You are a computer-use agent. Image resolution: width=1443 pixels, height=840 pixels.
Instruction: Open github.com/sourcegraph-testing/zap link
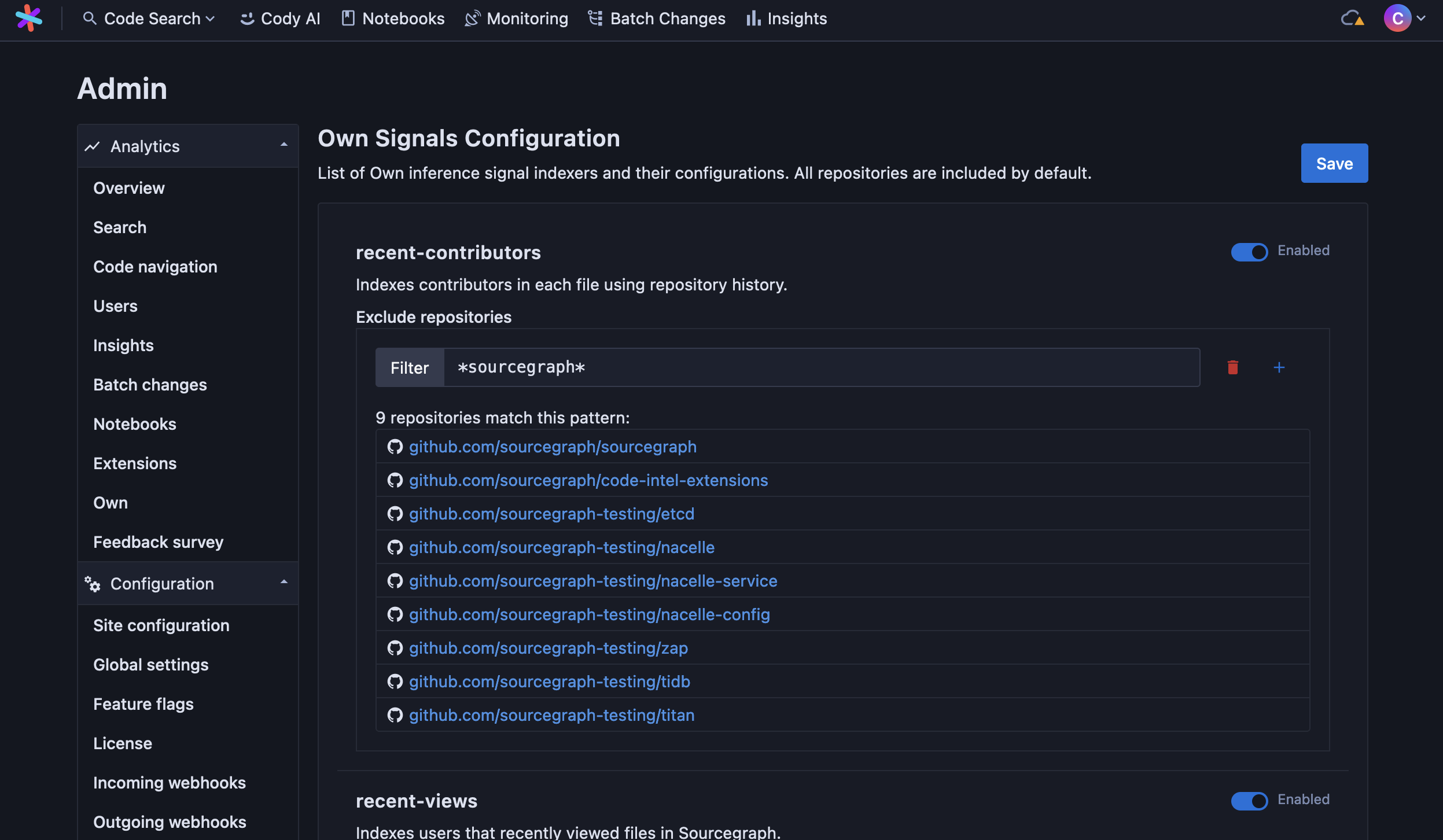549,648
